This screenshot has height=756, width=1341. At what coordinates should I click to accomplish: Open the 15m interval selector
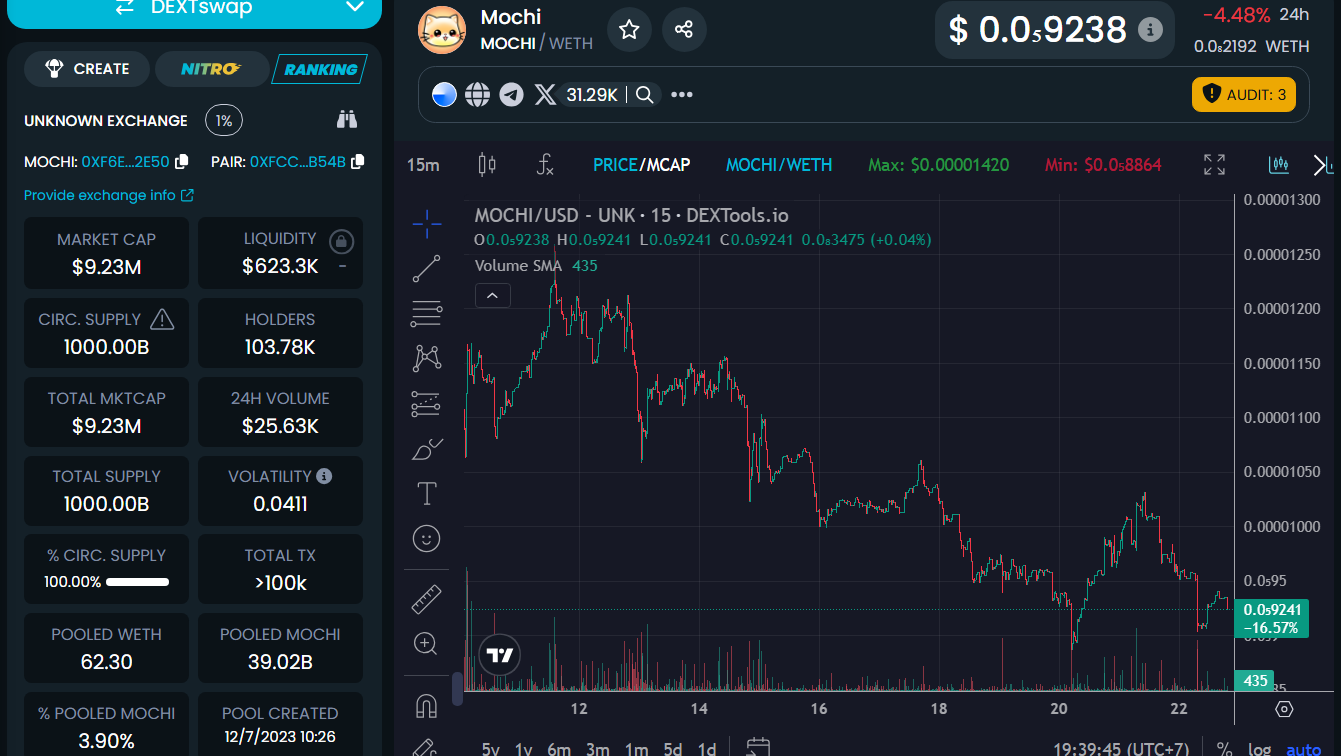(421, 165)
